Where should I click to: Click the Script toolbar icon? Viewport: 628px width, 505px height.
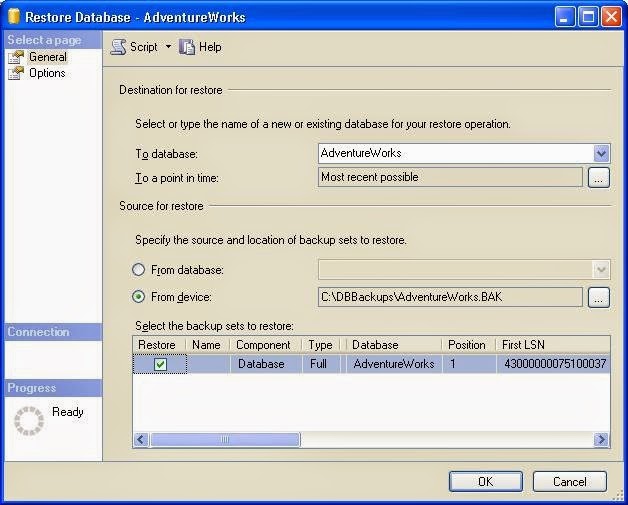click(x=118, y=47)
